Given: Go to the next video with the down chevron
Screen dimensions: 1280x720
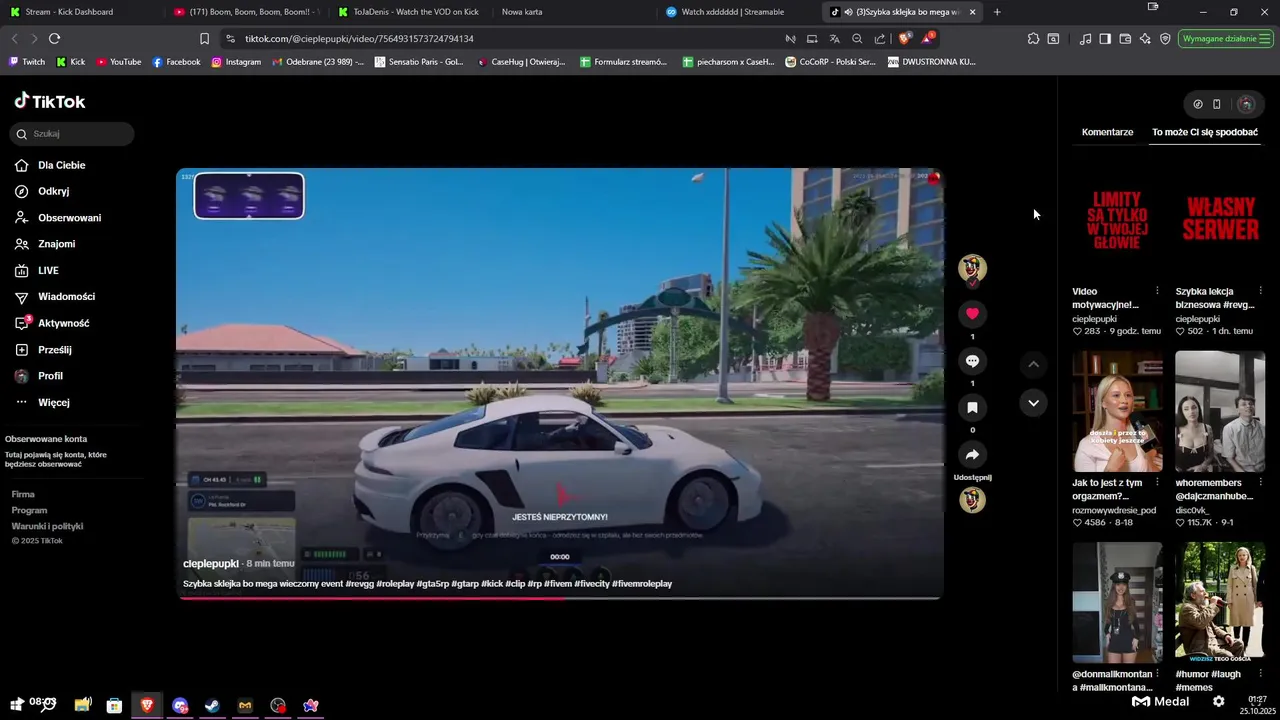Looking at the screenshot, I should (x=1033, y=403).
